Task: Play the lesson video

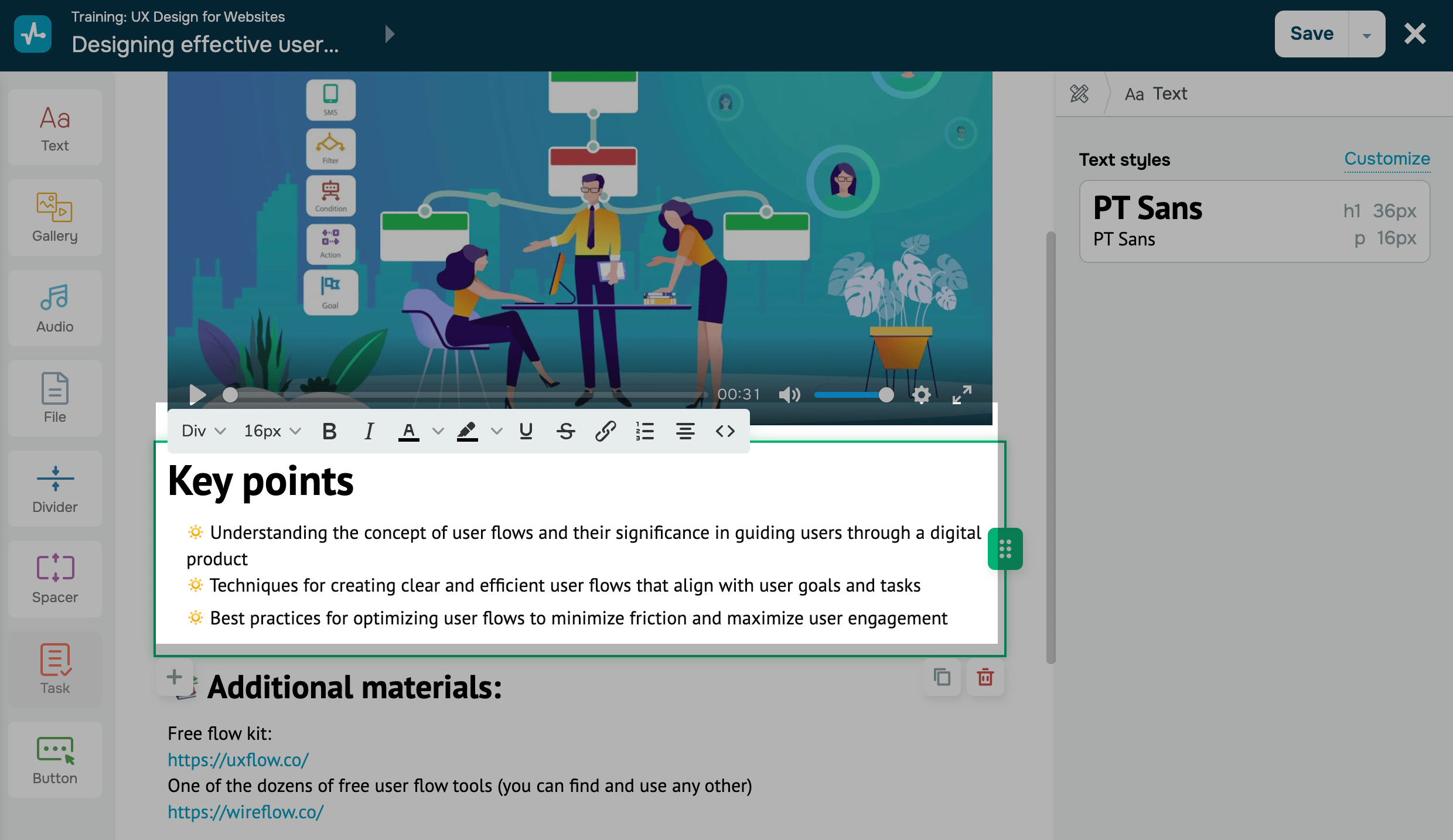Action: tap(197, 395)
